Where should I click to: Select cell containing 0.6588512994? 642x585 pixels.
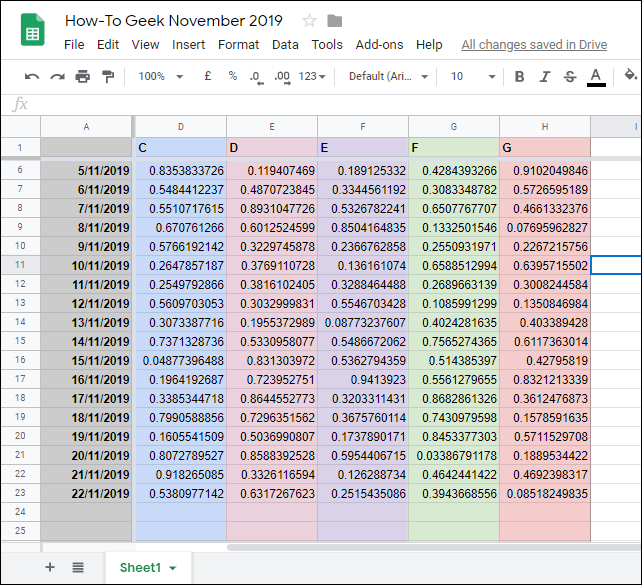454,265
